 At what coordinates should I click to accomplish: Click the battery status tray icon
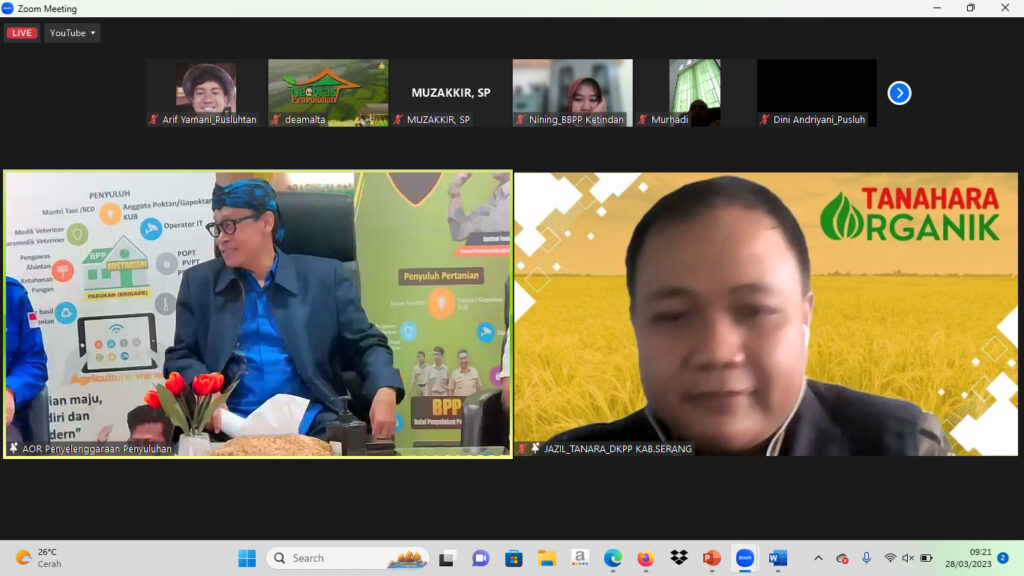coord(926,558)
